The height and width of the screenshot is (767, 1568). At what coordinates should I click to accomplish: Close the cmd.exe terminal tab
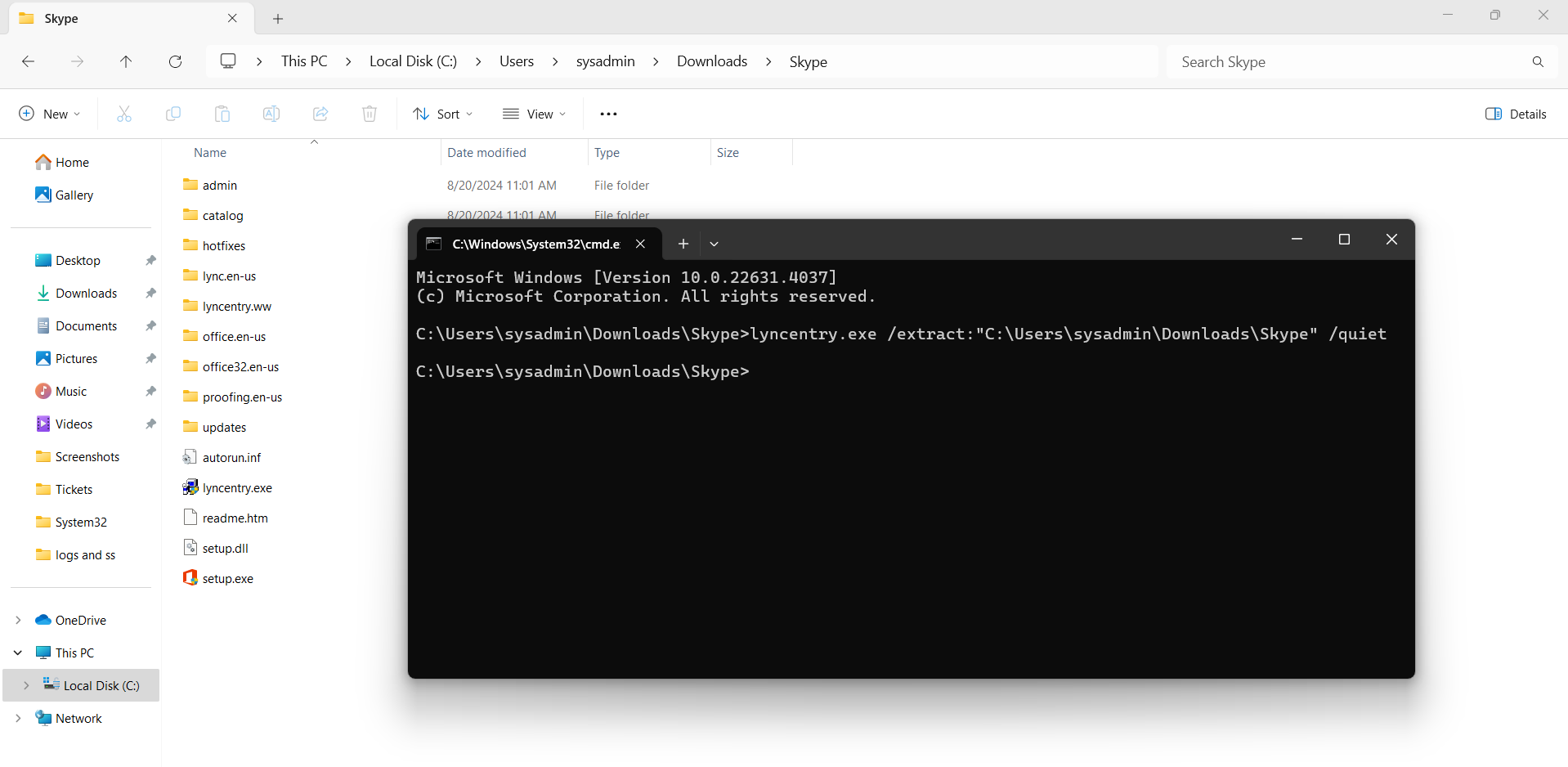pos(641,244)
